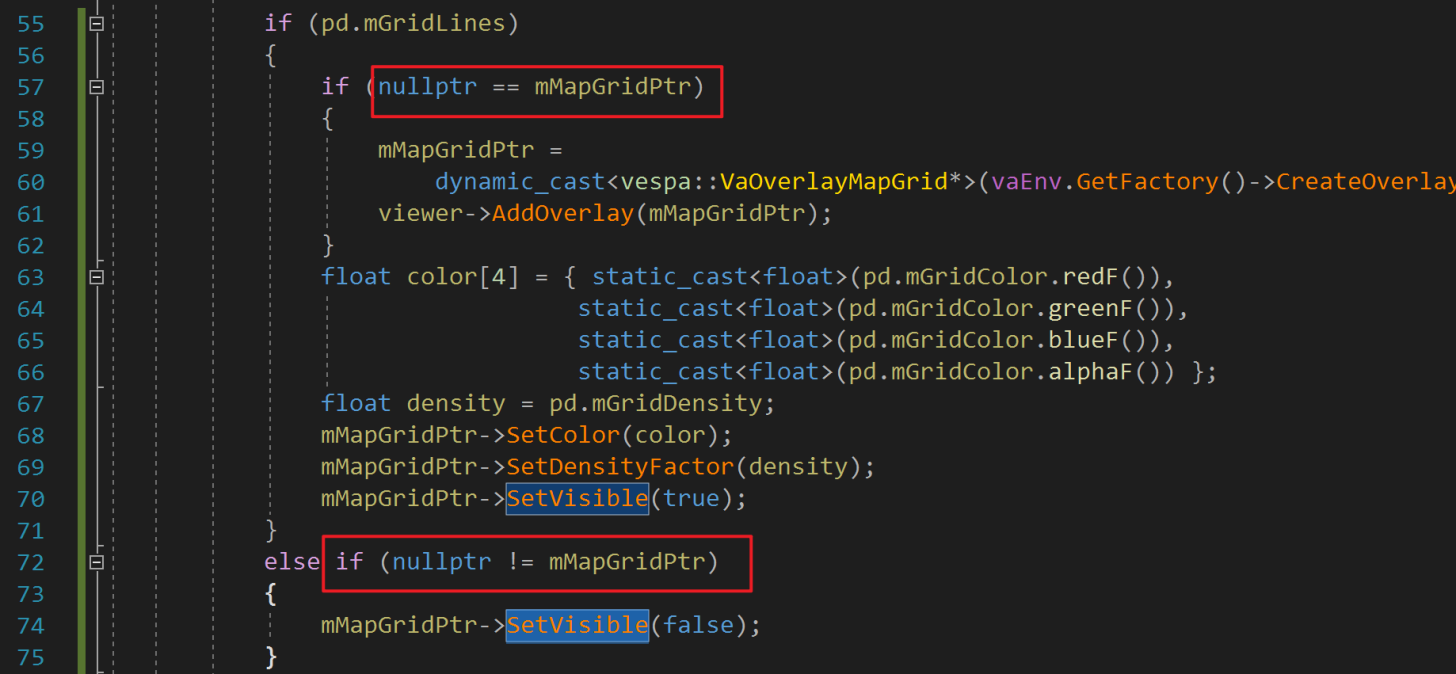Click the VaOverlayMapGrid type name

(x=834, y=182)
